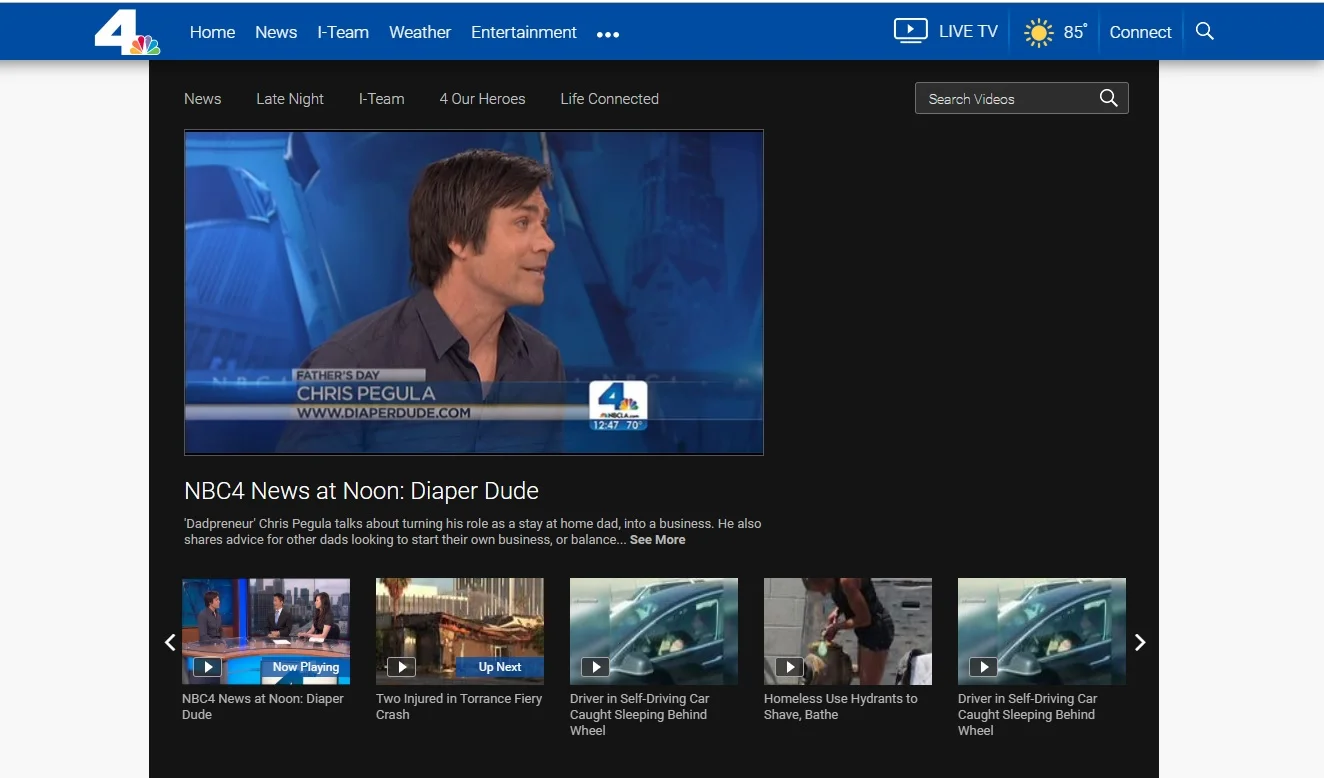Click 'NBC4 News at Noon: Diaper Dude' caption
1324x778 pixels.
[x=263, y=706]
